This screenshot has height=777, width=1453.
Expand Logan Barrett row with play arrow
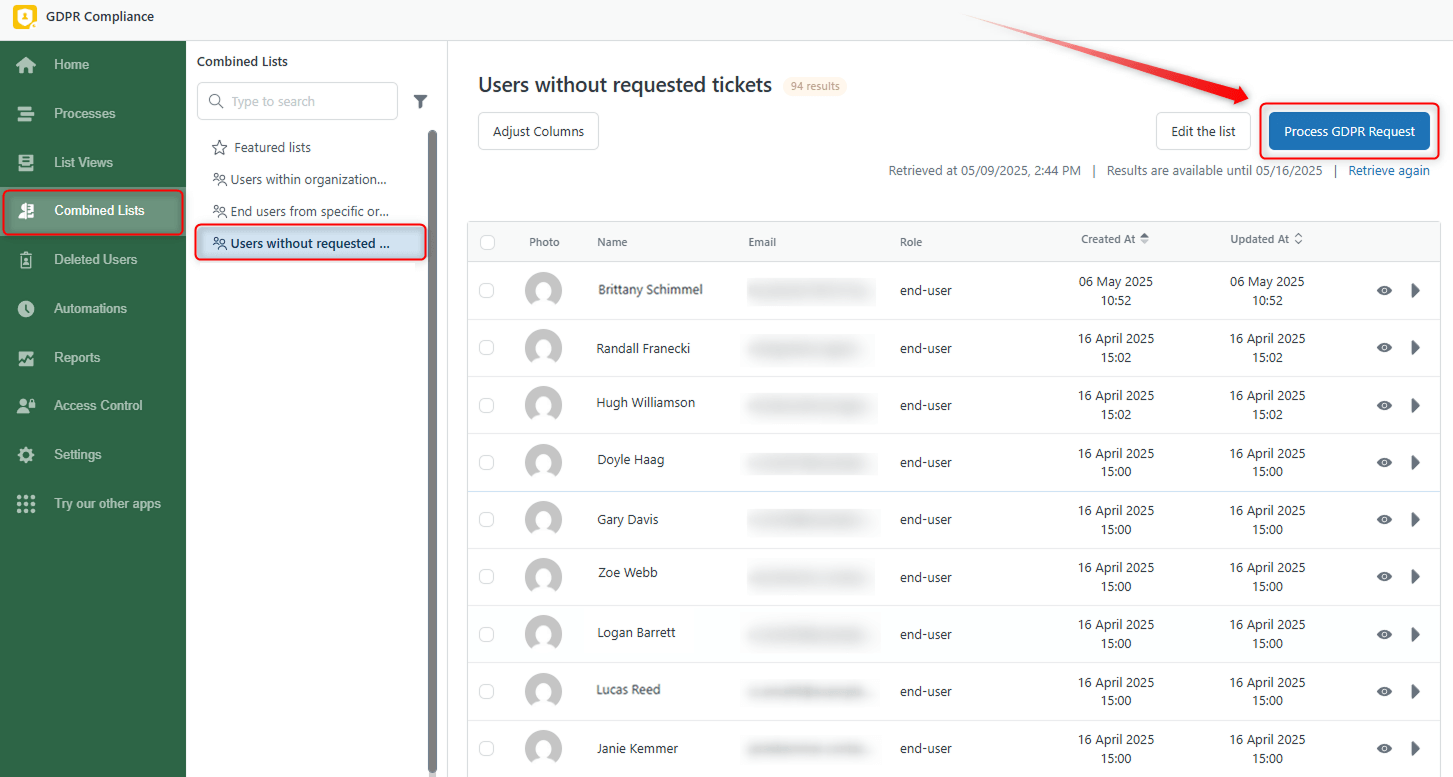[x=1415, y=634]
